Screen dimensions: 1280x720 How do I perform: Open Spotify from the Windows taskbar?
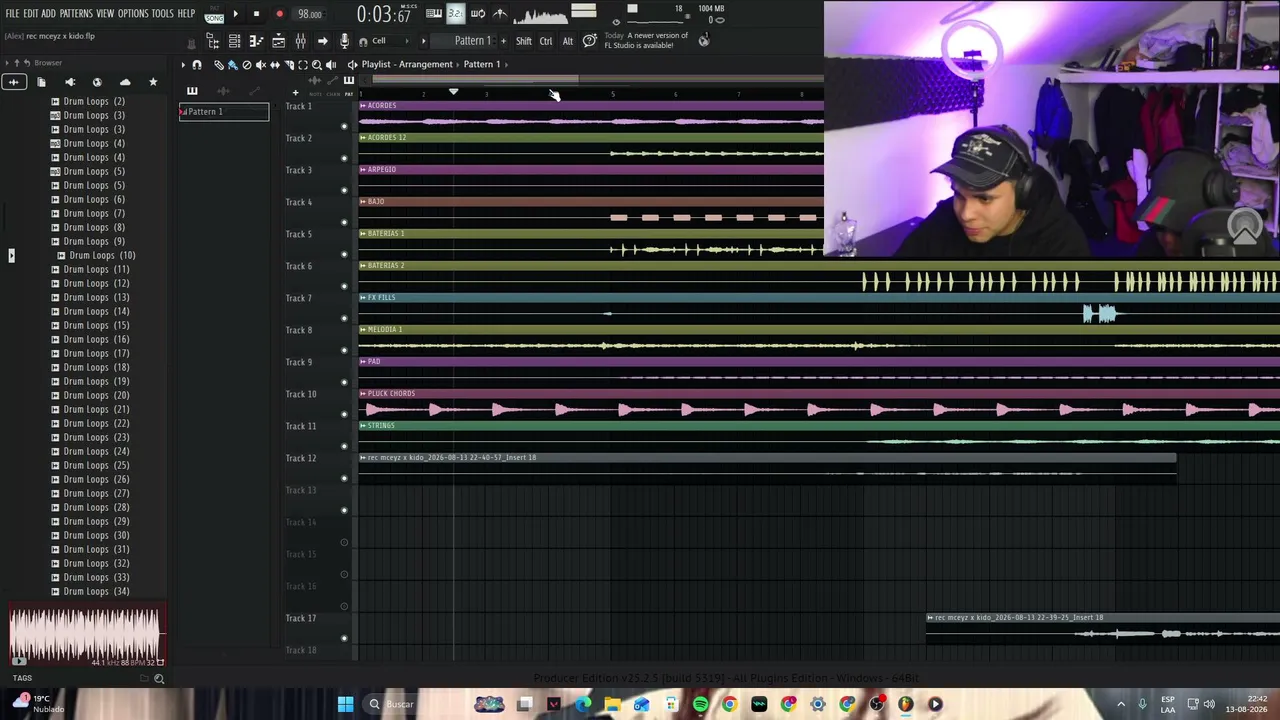700,704
